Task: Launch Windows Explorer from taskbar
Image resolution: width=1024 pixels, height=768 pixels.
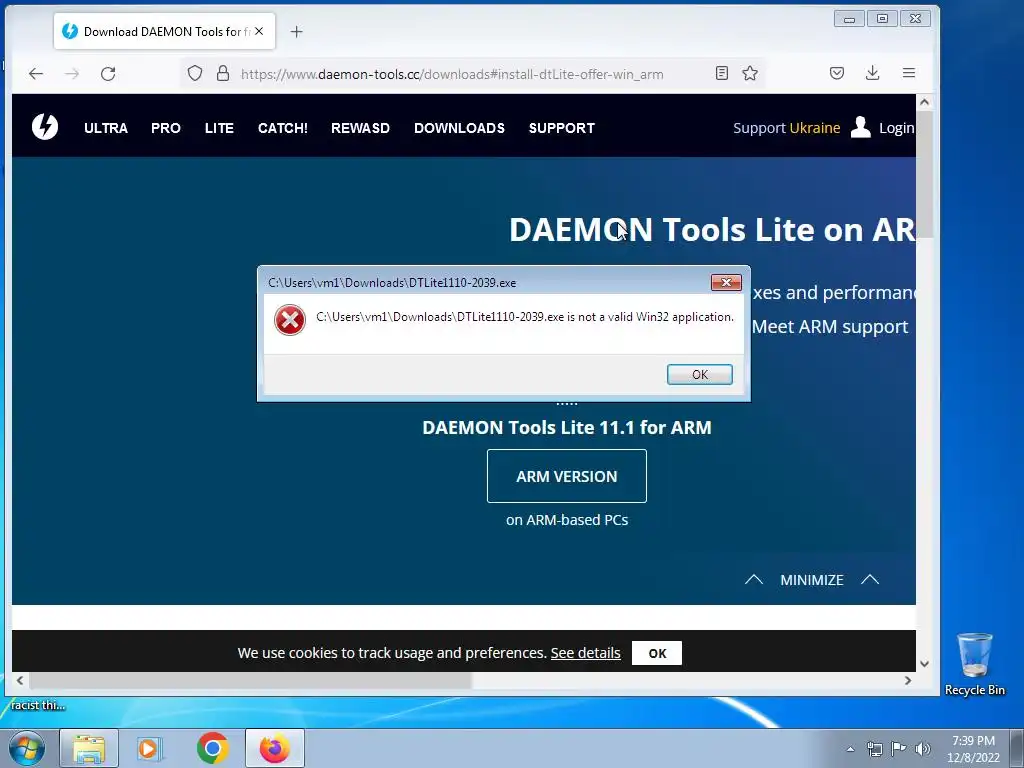Action: 89,748
